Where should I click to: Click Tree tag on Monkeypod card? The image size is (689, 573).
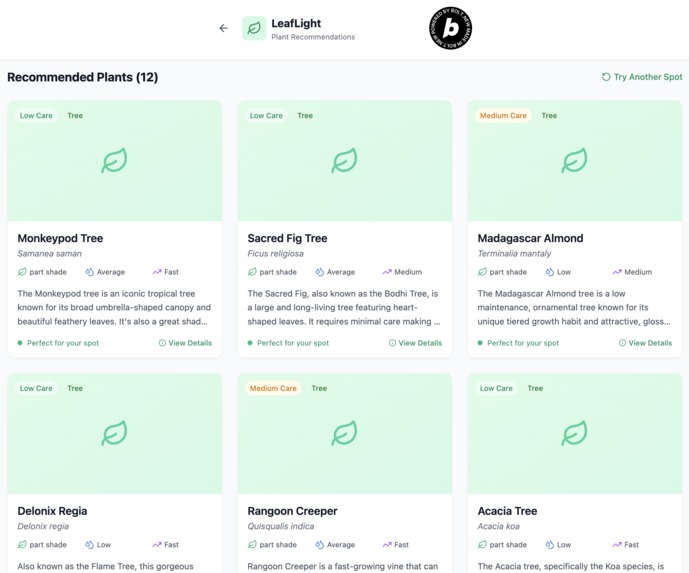75,116
